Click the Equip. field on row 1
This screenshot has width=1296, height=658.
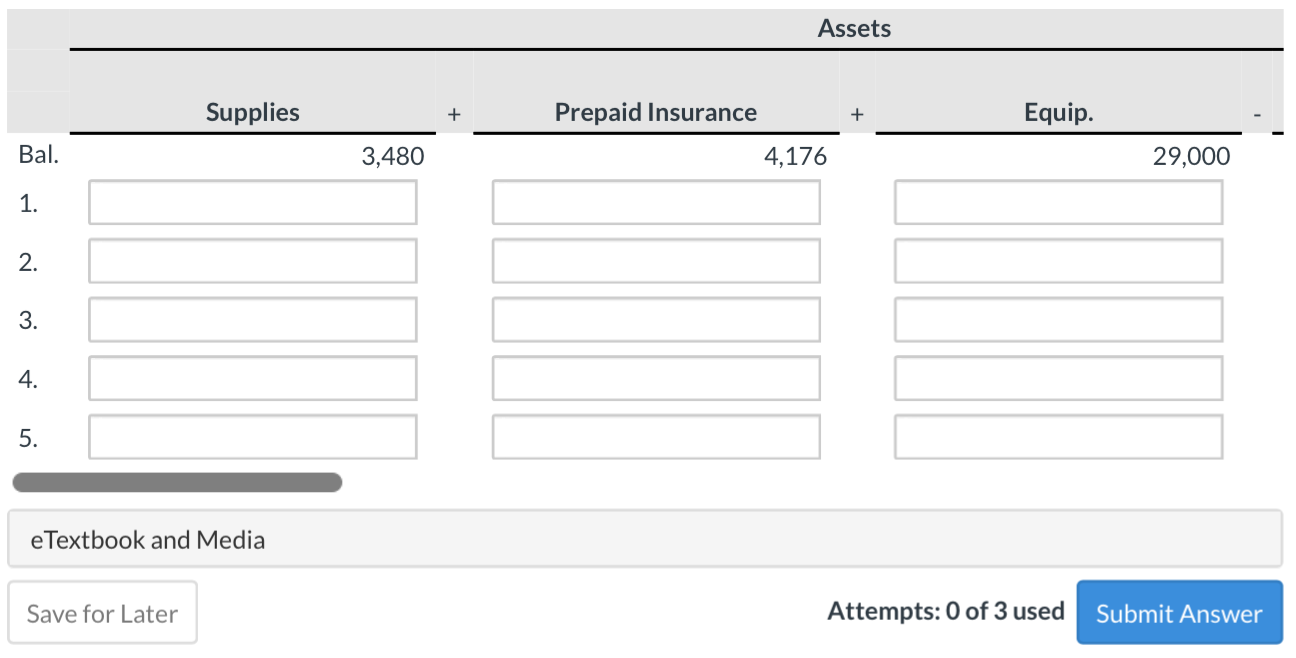(1057, 202)
